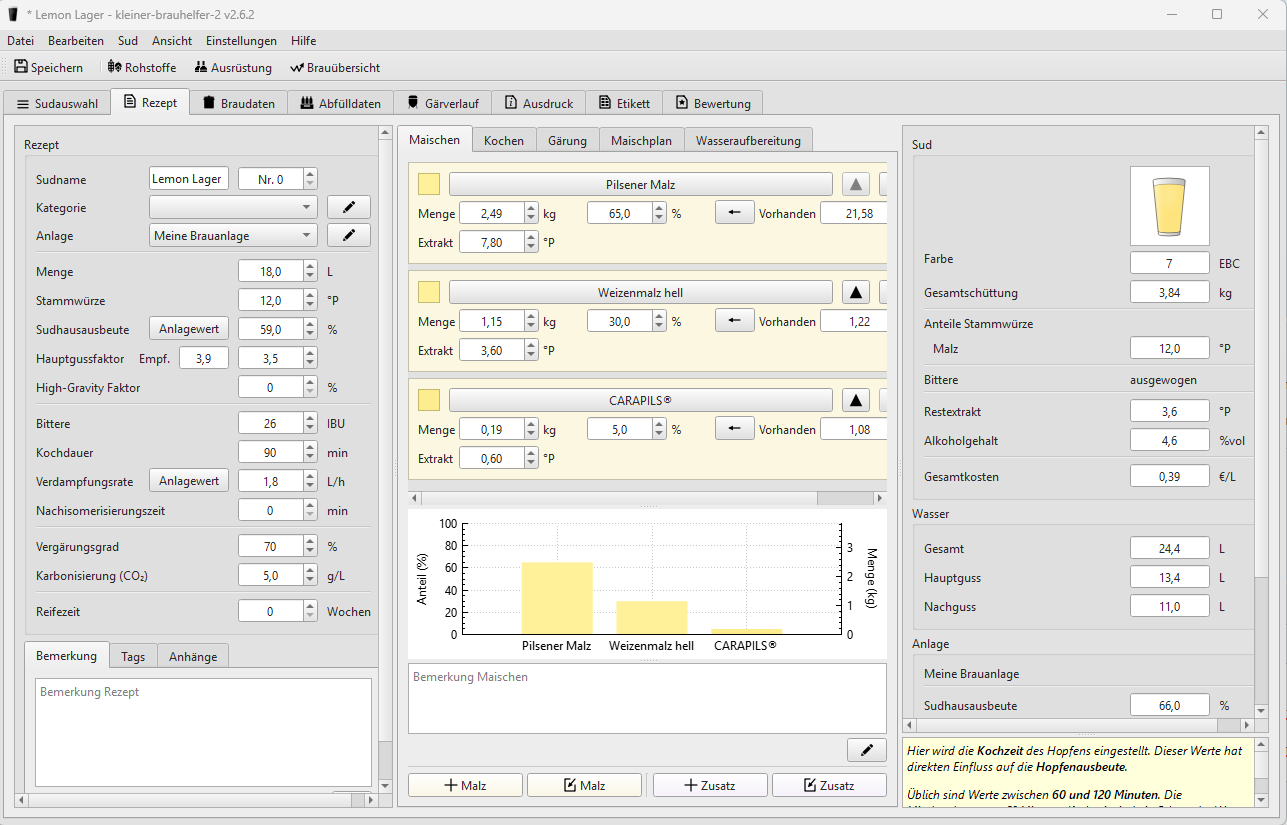Move Weizenmalz hell up with arrow button
Screen dimensions: 1287x825
click(855, 292)
